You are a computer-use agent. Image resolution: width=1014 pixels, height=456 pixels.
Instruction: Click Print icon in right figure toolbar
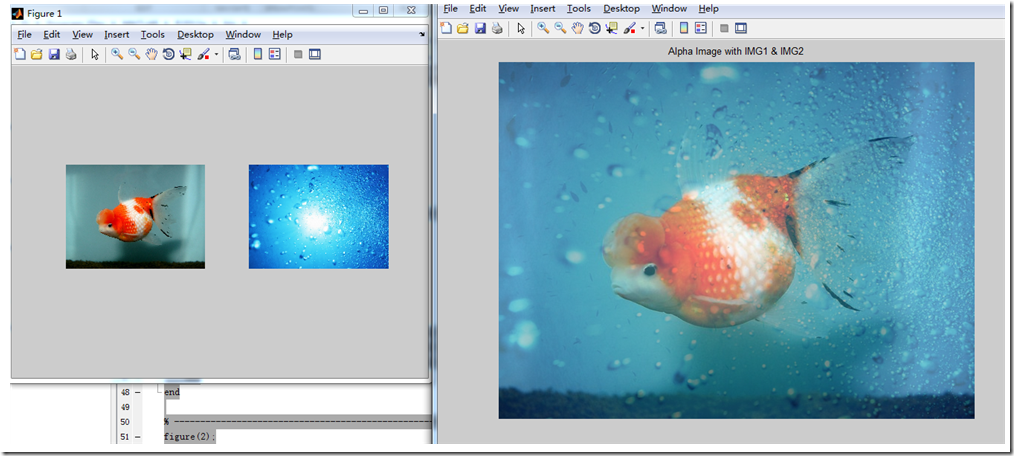[497, 28]
